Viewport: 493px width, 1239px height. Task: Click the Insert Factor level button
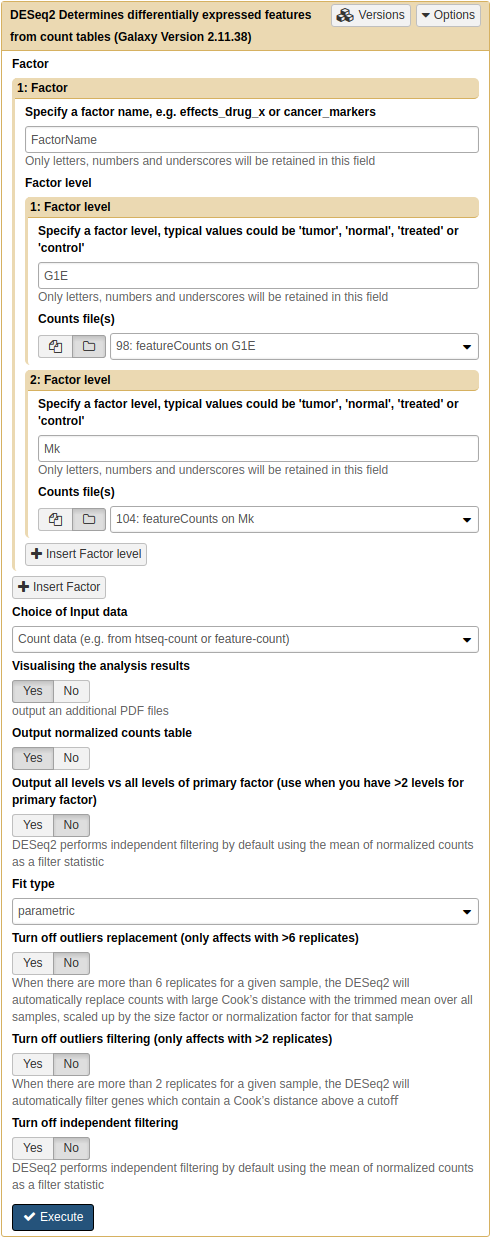[x=86, y=554]
